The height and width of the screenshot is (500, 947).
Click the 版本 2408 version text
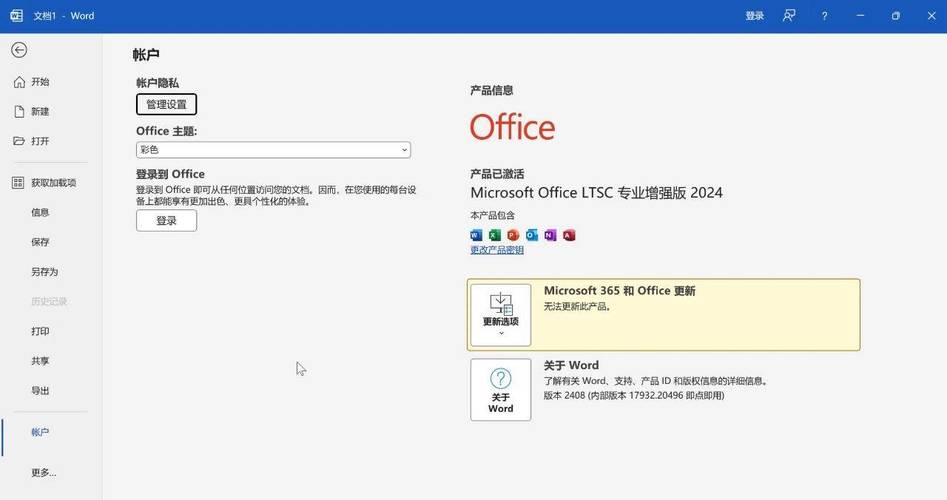634,396
